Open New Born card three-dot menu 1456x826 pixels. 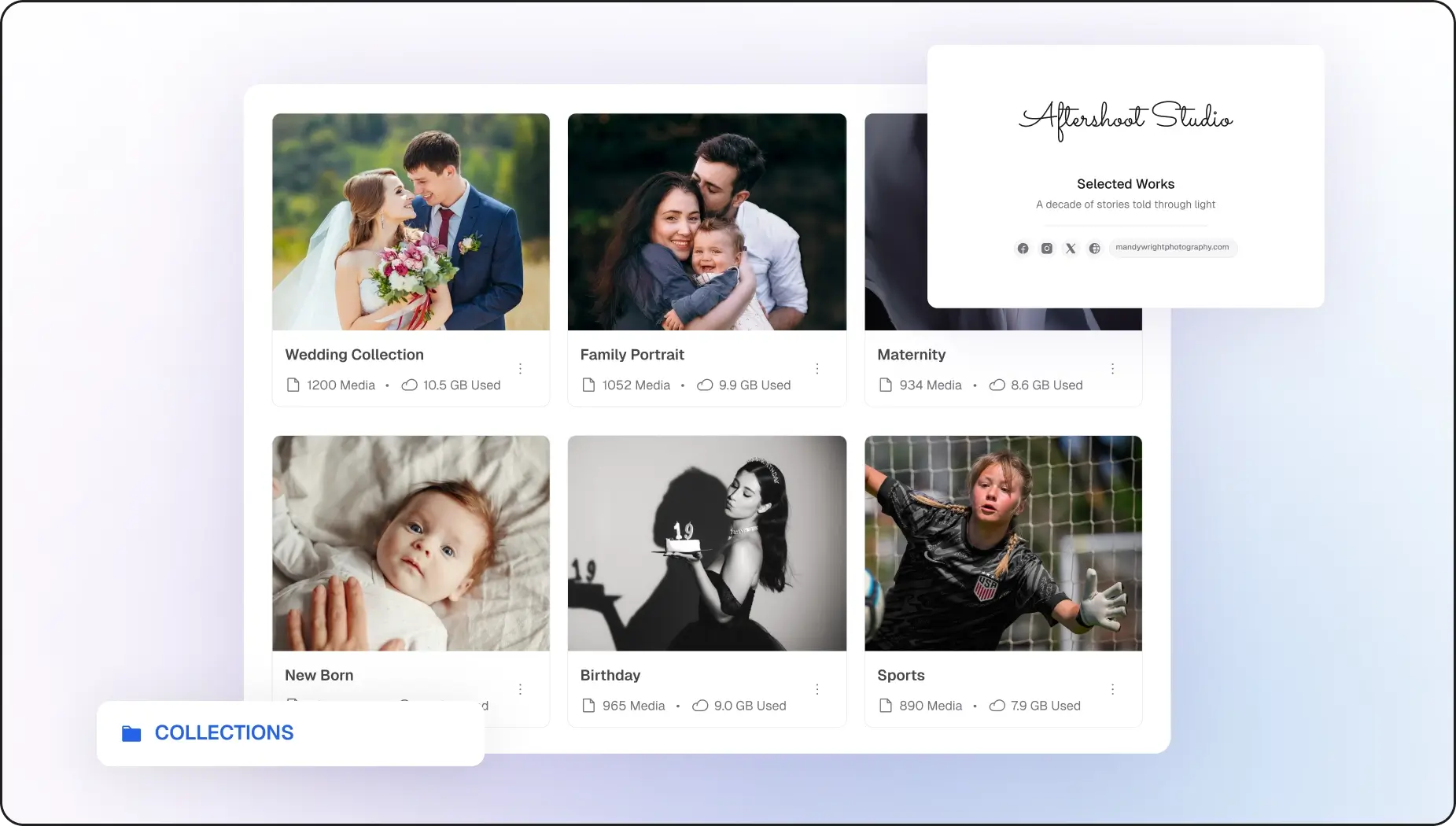pyautogui.click(x=520, y=689)
